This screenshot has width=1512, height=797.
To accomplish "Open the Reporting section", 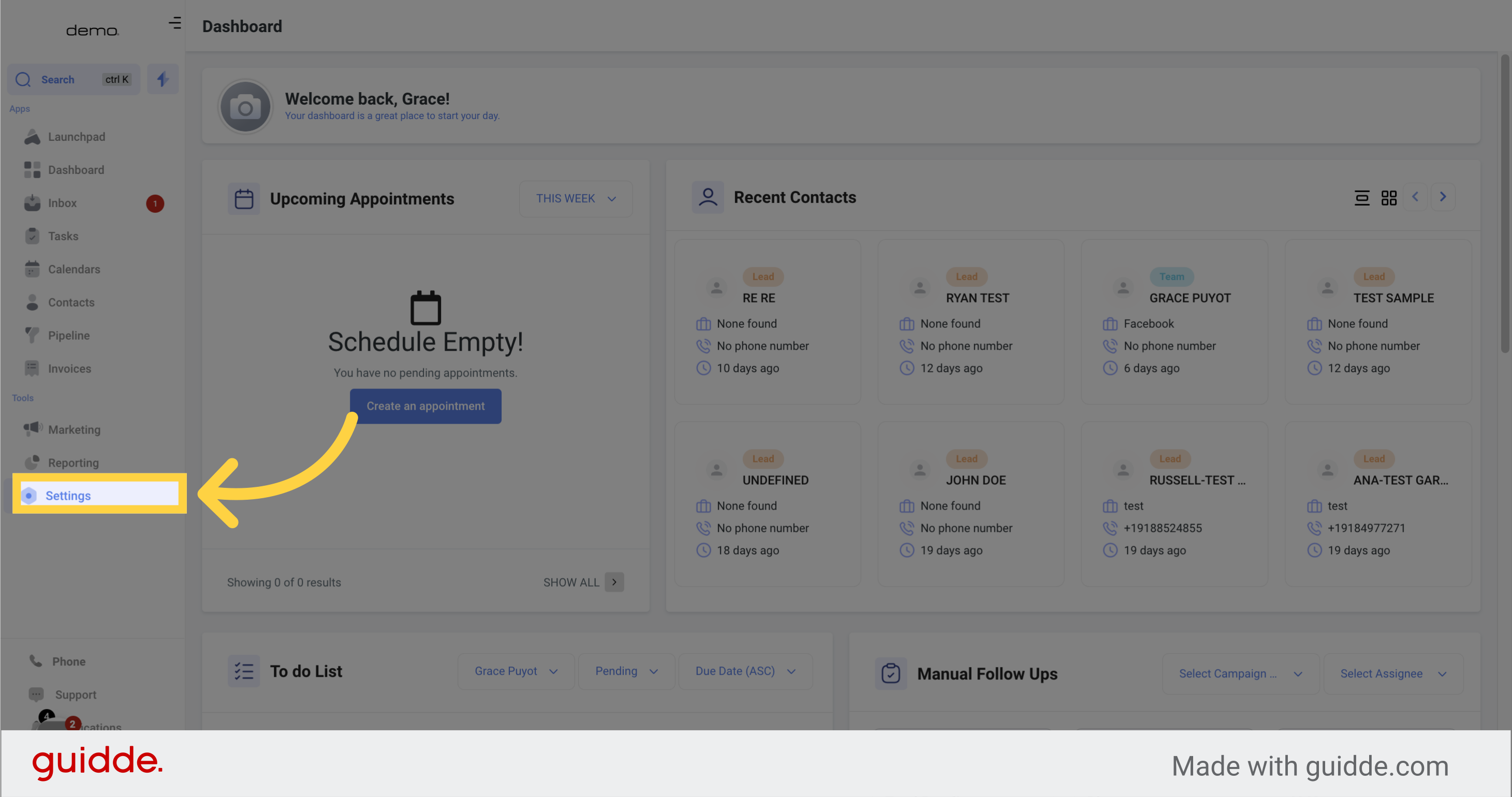I will pos(73,462).
